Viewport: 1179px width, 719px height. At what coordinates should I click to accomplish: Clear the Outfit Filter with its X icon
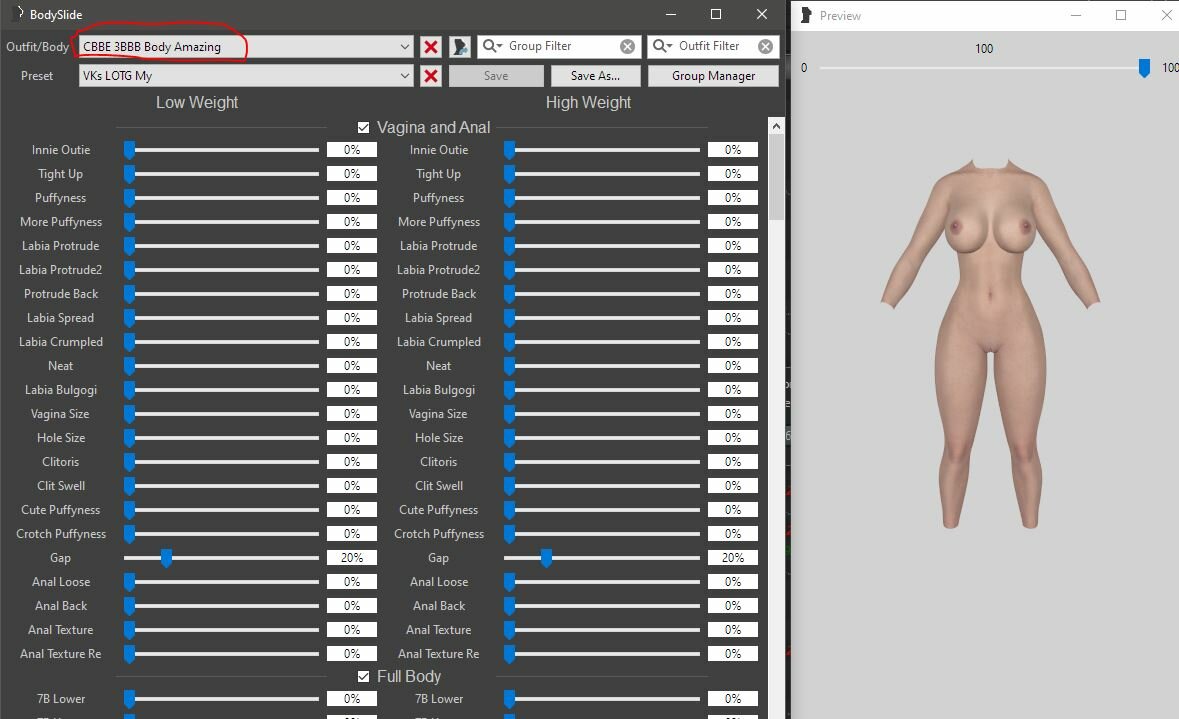click(765, 47)
